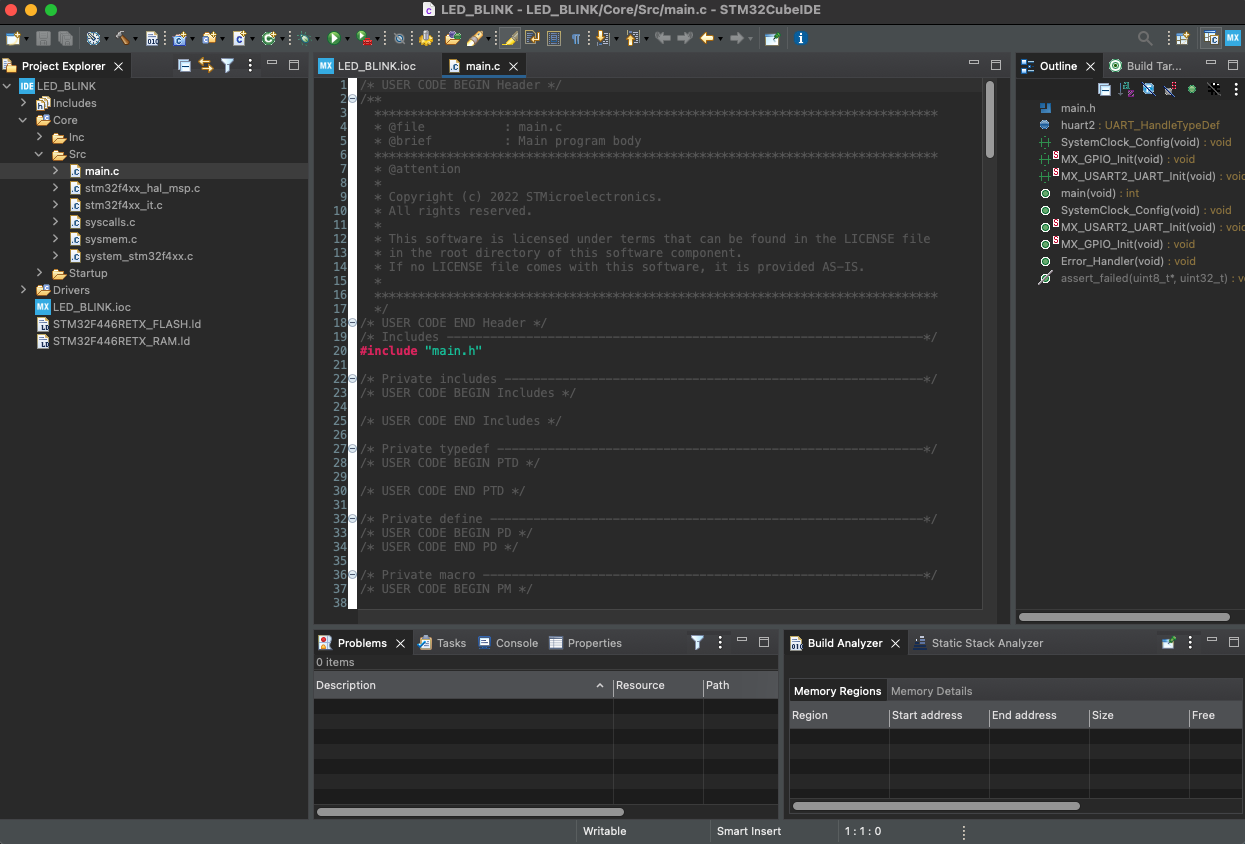Viewport: 1245px width, 844px height.
Task: Sort by the Description column header
Action: tap(462, 685)
